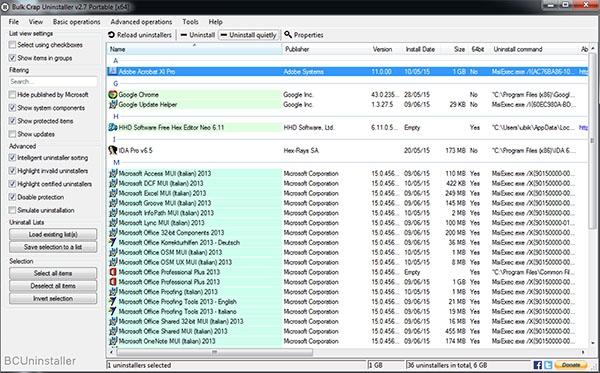This screenshot has height=373, width=600.
Task: Click the Adobe Acrobat XI Pro icon
Action: pos(112,71)
